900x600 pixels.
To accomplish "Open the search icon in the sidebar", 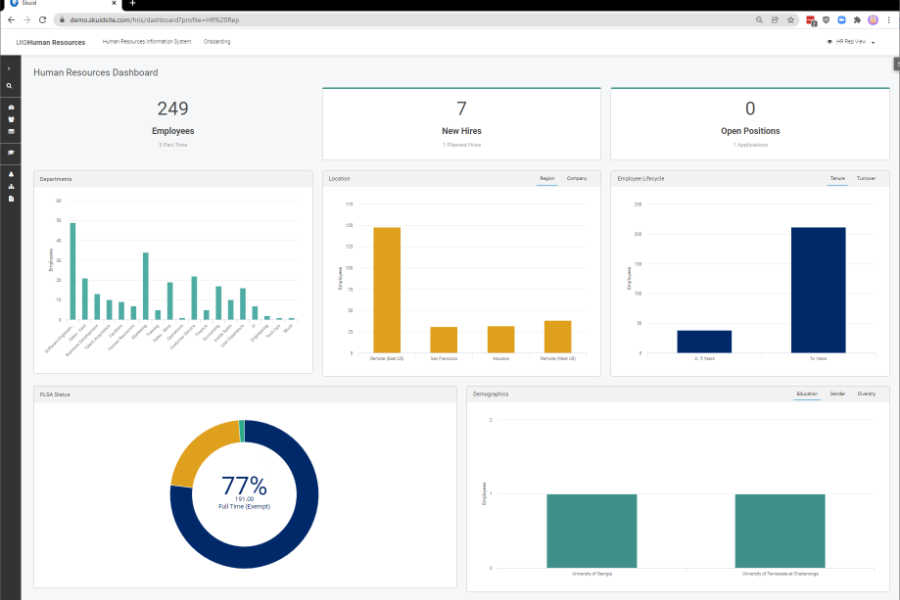I will click(9, 86).
